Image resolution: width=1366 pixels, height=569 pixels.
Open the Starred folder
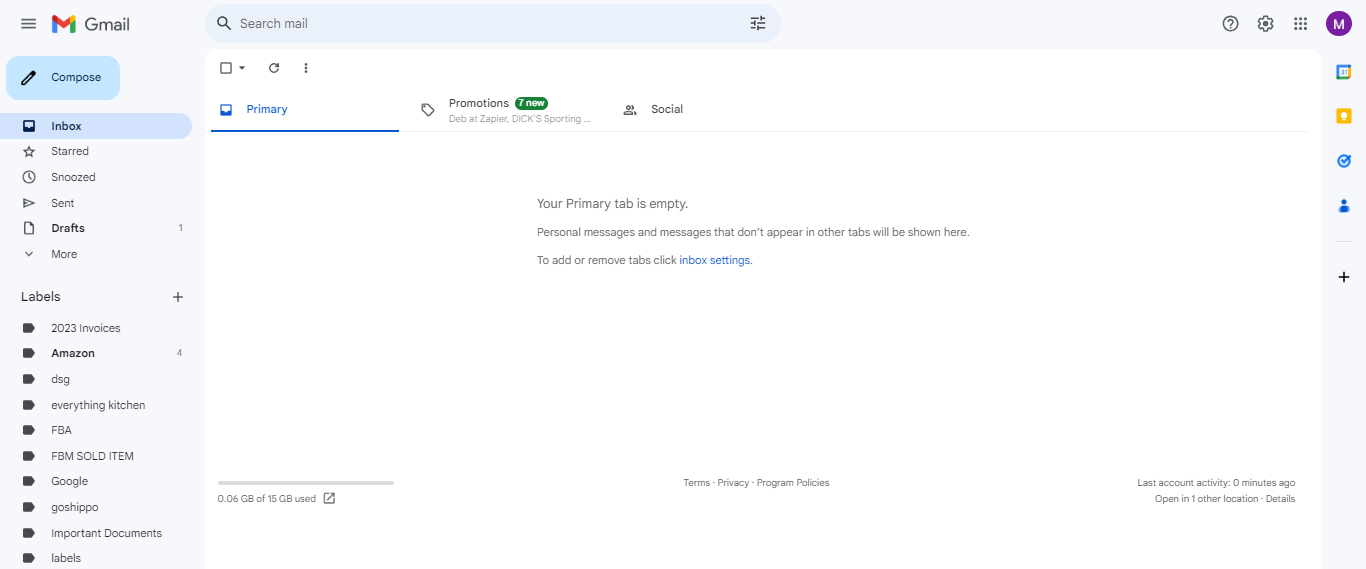pos(96,151)
